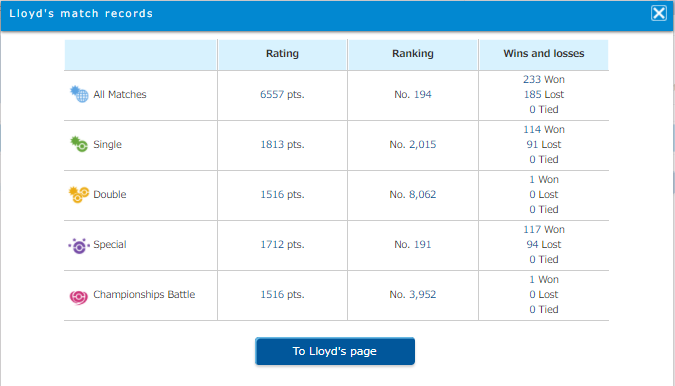
Task: Click the No. 3,952 ranking
Action: (413, 294)
